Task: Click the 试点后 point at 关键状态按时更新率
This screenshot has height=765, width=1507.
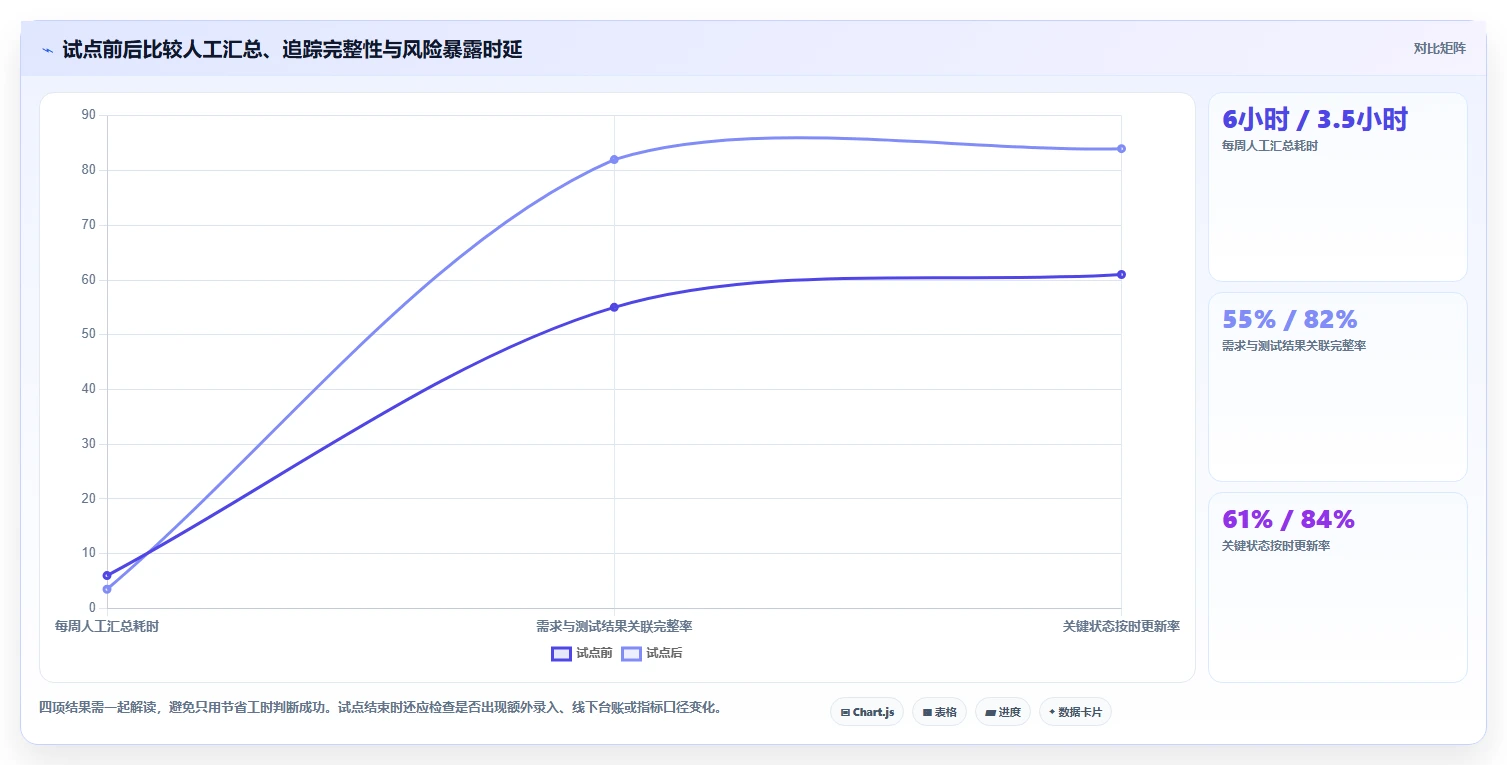Action: coord(1121,148)
